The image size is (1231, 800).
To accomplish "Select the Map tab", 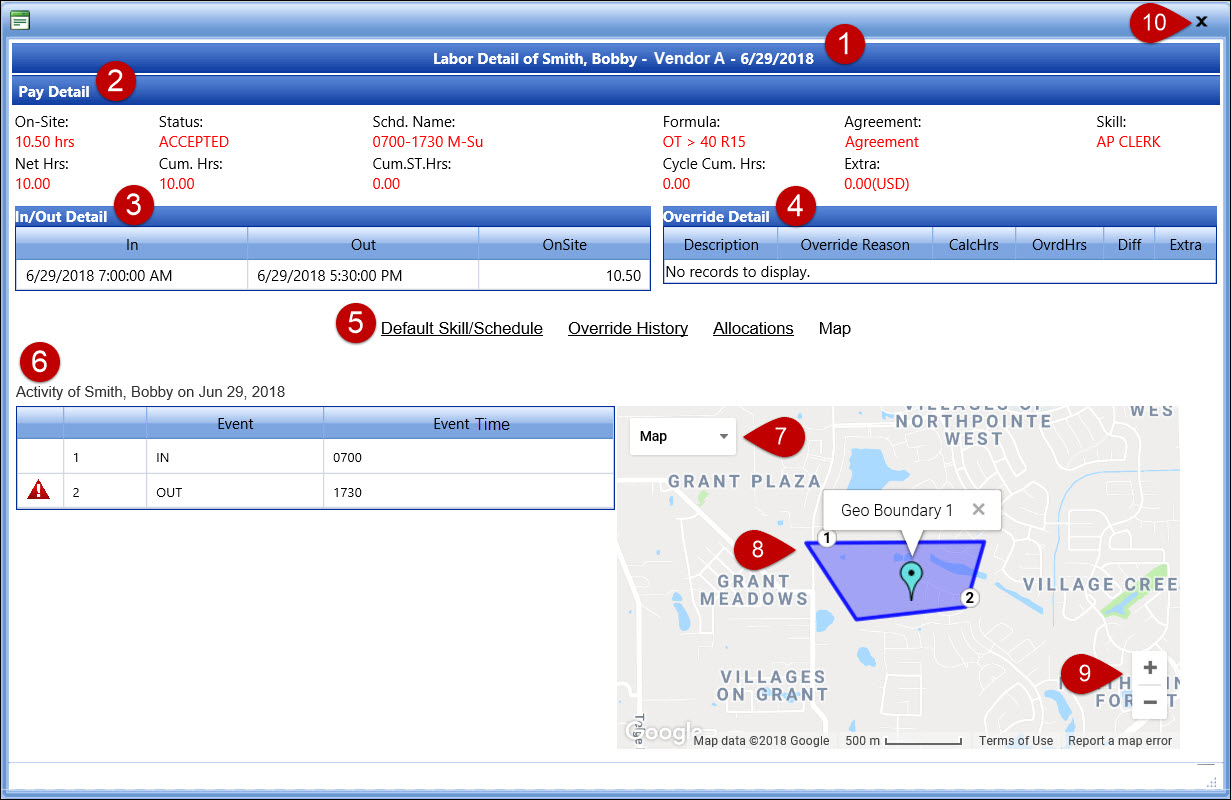I will [834, 328].
